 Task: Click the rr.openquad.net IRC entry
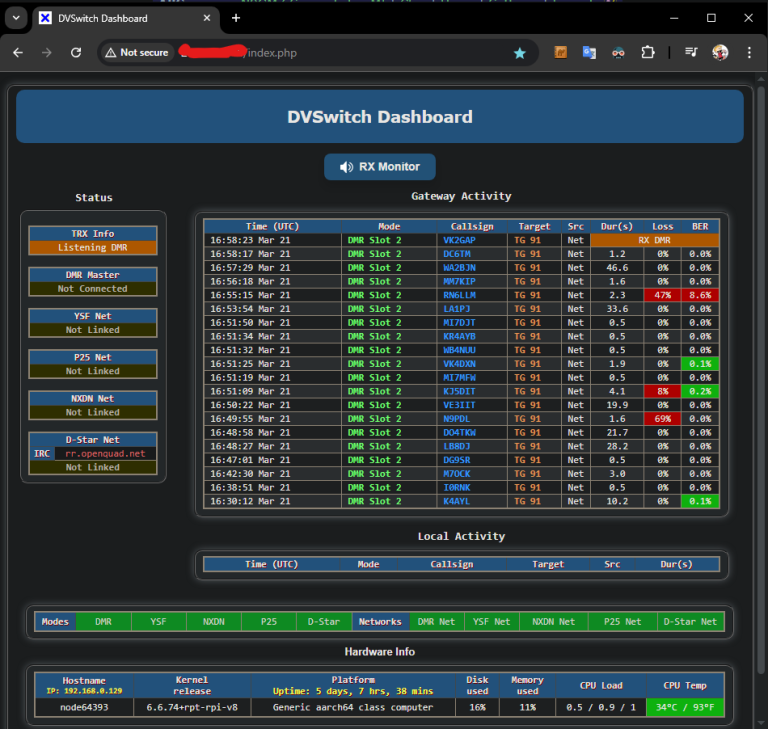[x=105, y=453]
